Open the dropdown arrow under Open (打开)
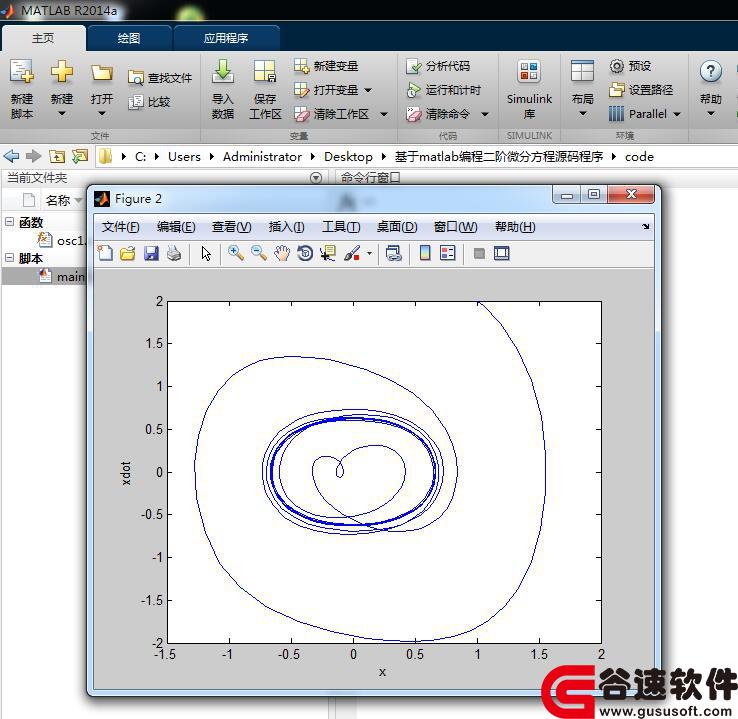Viewport: 738px width, 719px height. pyautogui.click(x=102, y=113)
